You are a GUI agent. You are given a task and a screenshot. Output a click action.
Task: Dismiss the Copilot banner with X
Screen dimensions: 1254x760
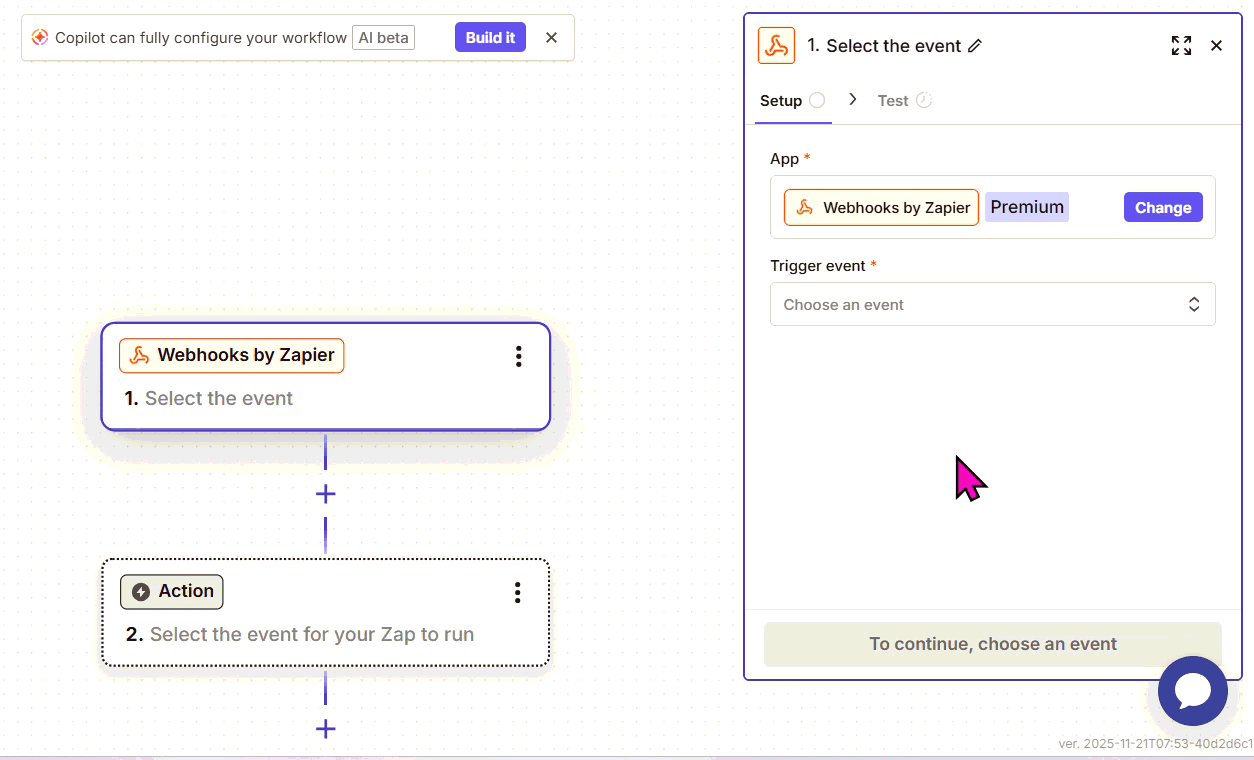(x=551, y=38)
